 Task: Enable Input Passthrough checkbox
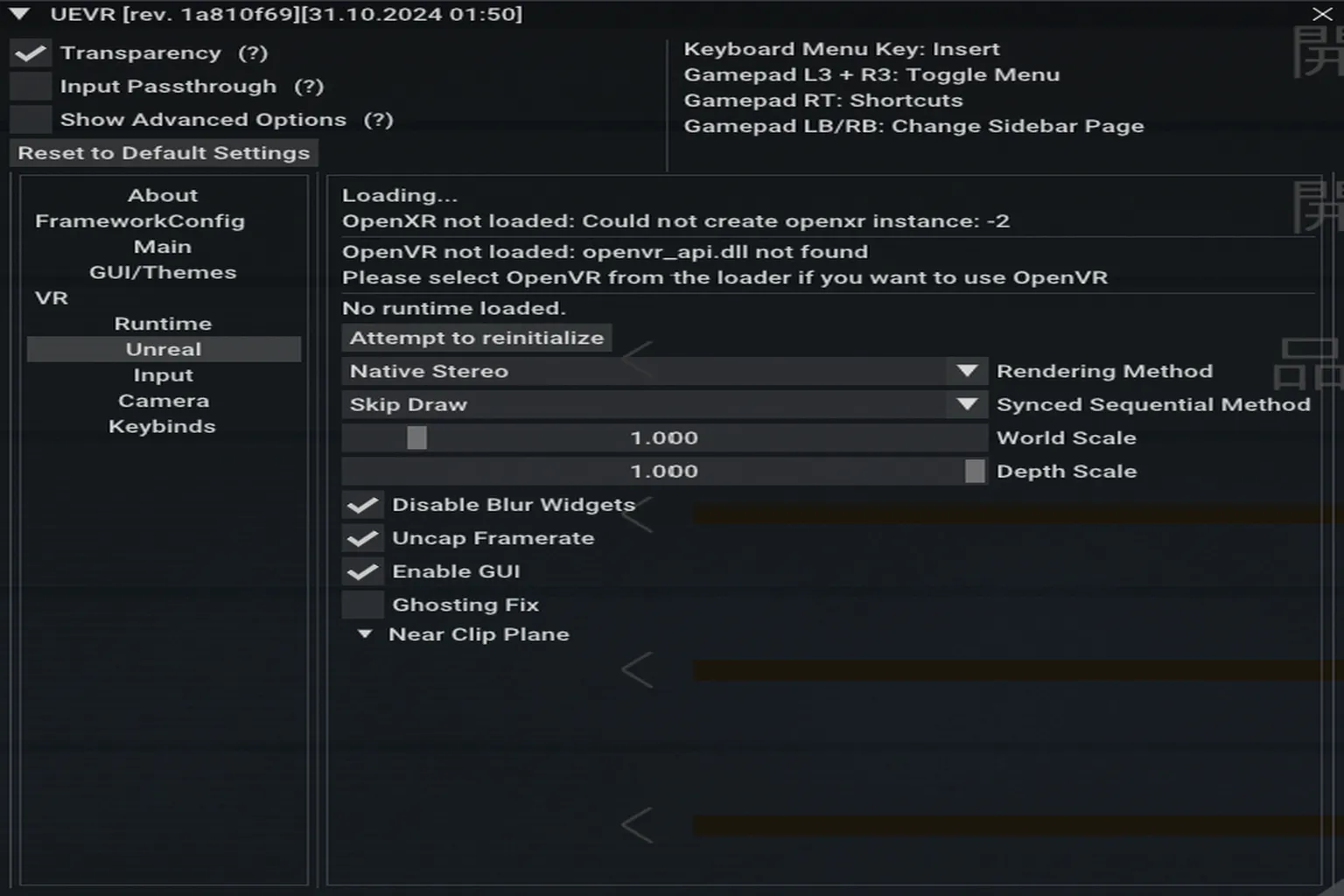click(x=31, y=87)
